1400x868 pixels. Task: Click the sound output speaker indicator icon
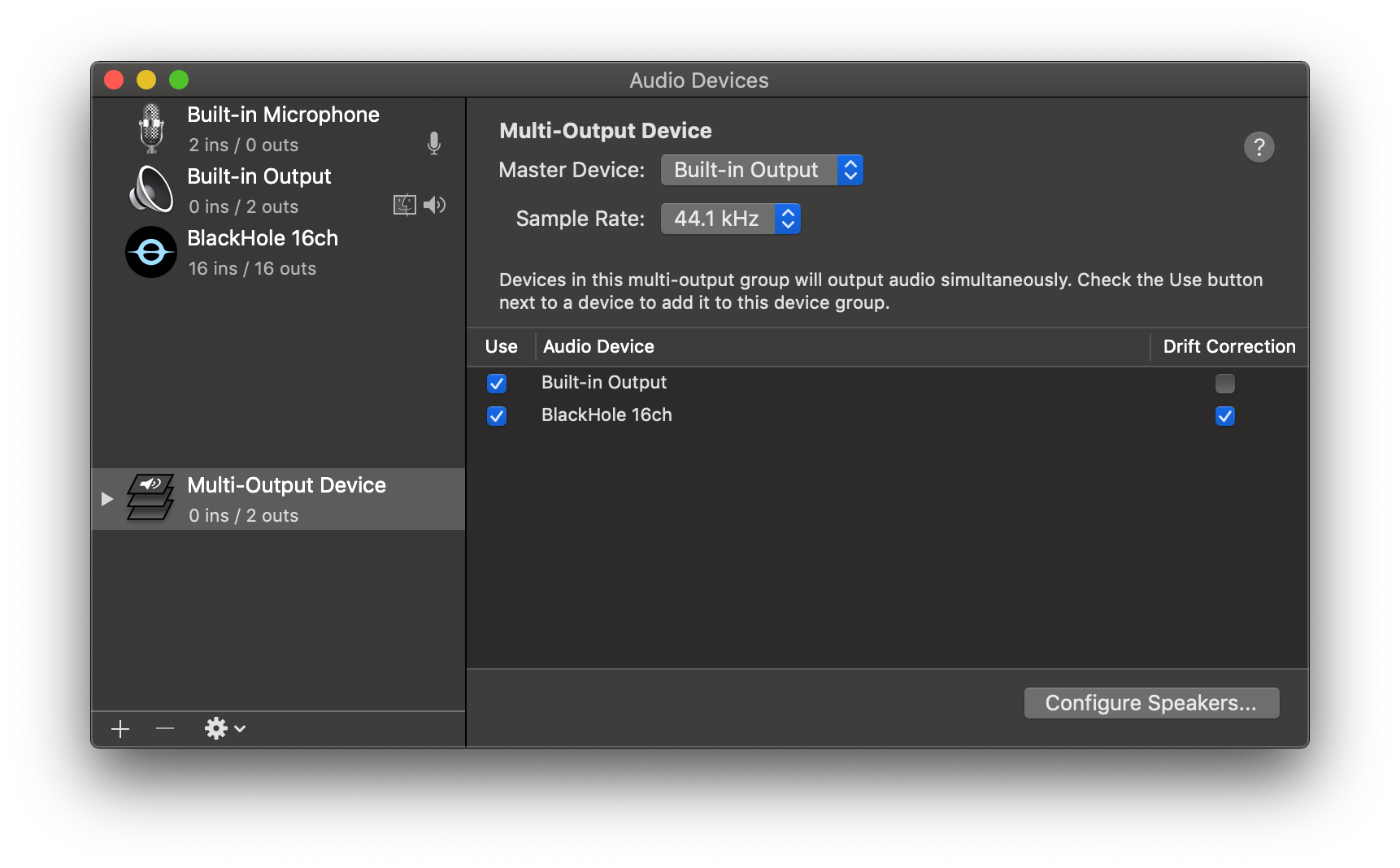pos(435,205)
